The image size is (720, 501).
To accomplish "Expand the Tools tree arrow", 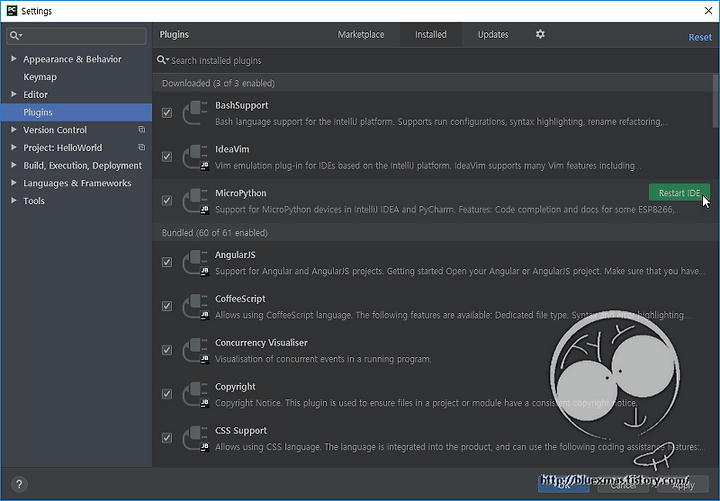I will coord(14,201).
